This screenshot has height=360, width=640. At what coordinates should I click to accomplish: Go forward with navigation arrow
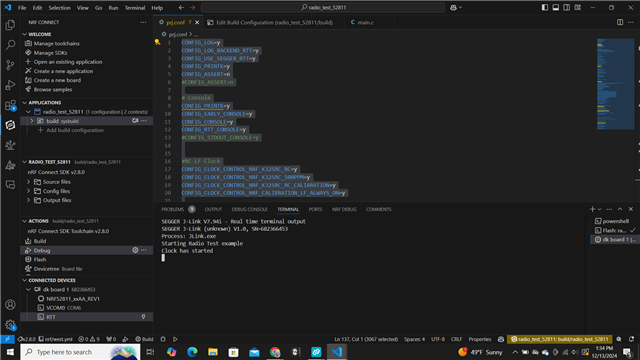pos(192,7)
